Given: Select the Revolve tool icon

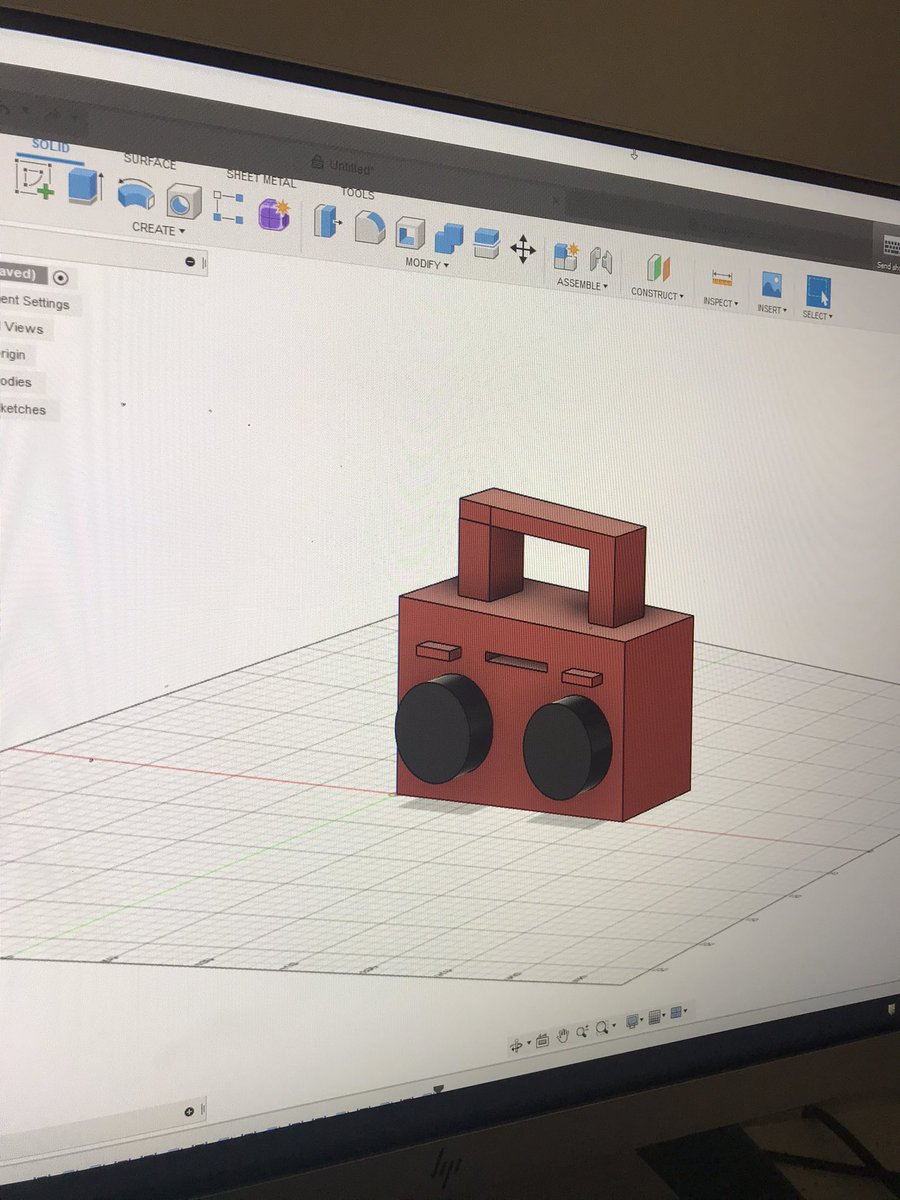Looking at the screenshot, I should pos(136,194).
